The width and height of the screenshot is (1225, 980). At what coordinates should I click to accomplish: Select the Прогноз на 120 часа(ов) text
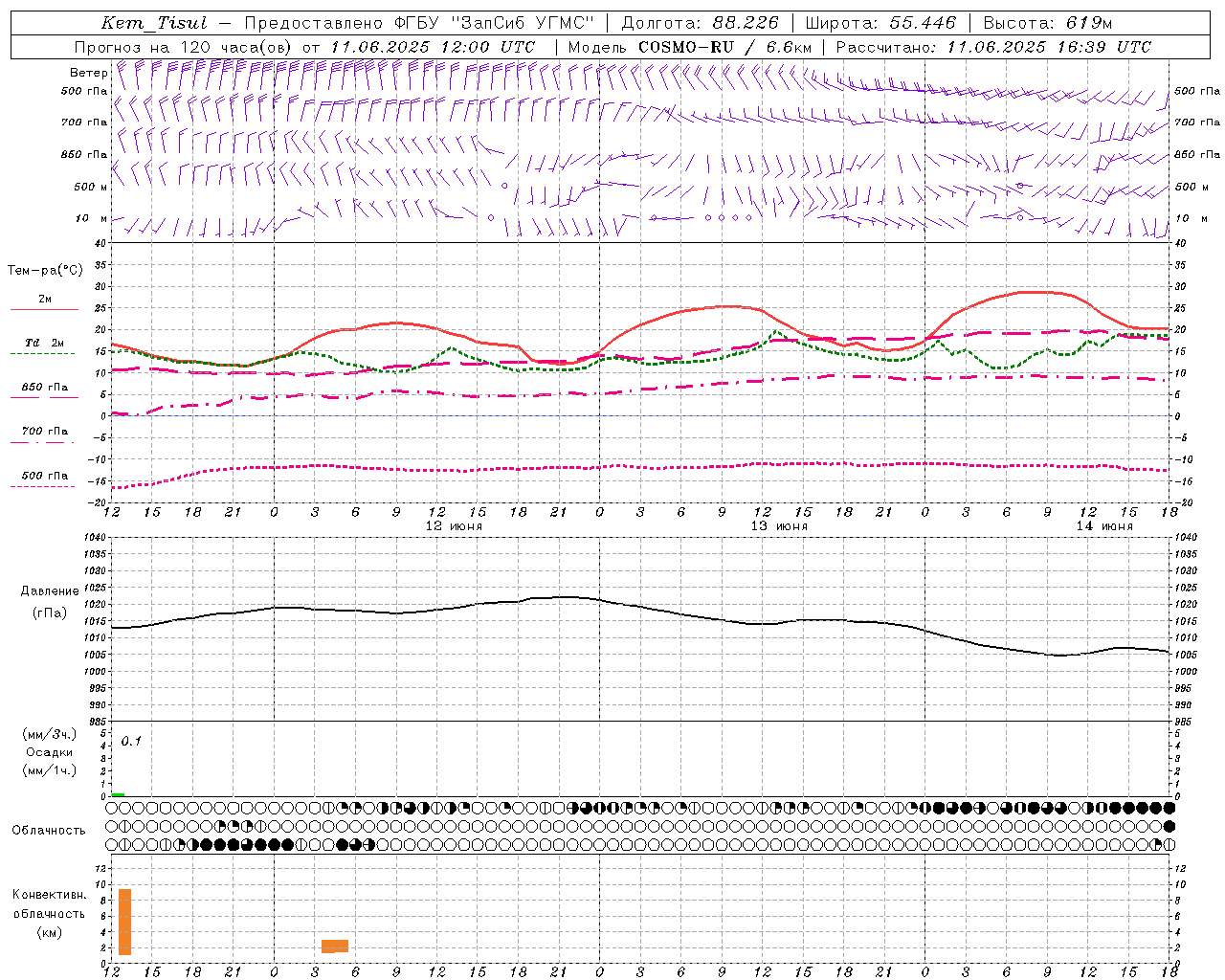pos(184,47)
